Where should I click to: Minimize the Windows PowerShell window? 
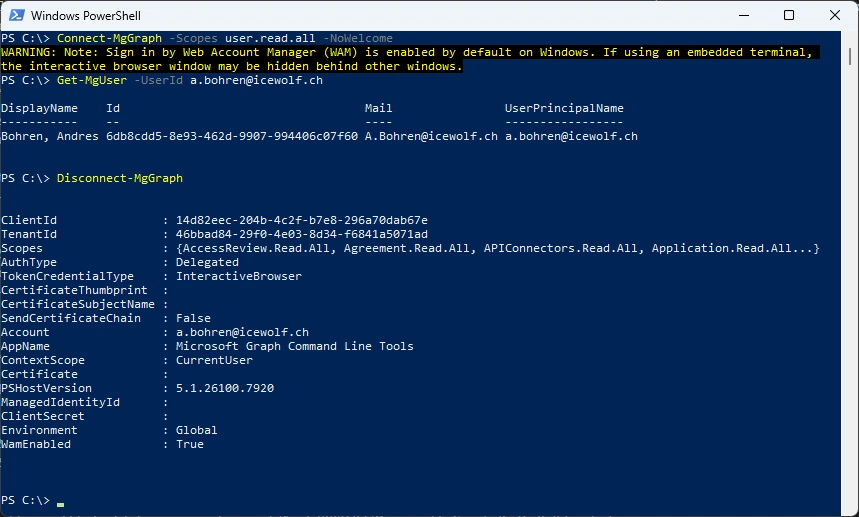pyautogui.click(x=743, y=15)
